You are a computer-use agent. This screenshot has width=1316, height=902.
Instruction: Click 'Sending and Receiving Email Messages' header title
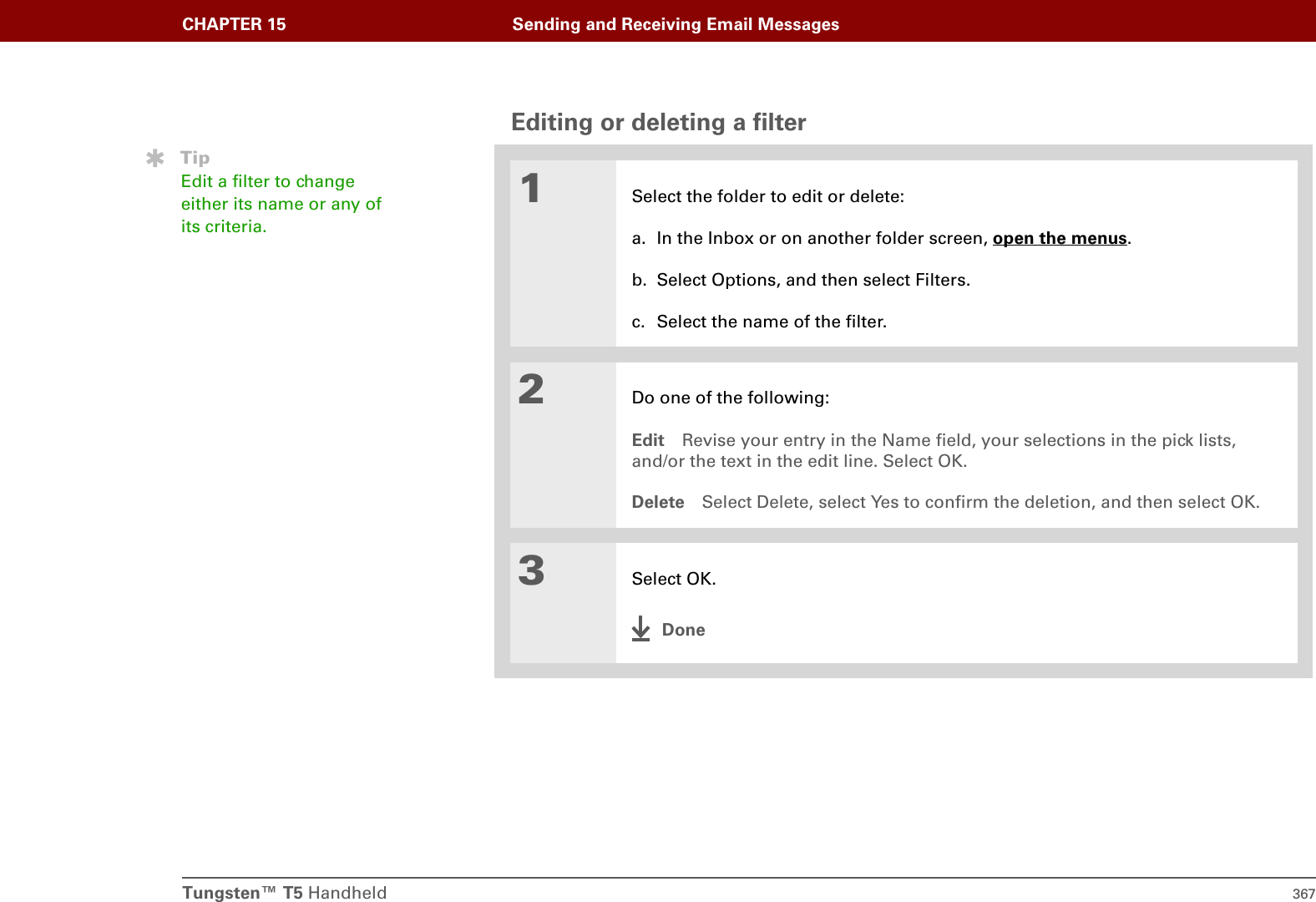(676, 24)
